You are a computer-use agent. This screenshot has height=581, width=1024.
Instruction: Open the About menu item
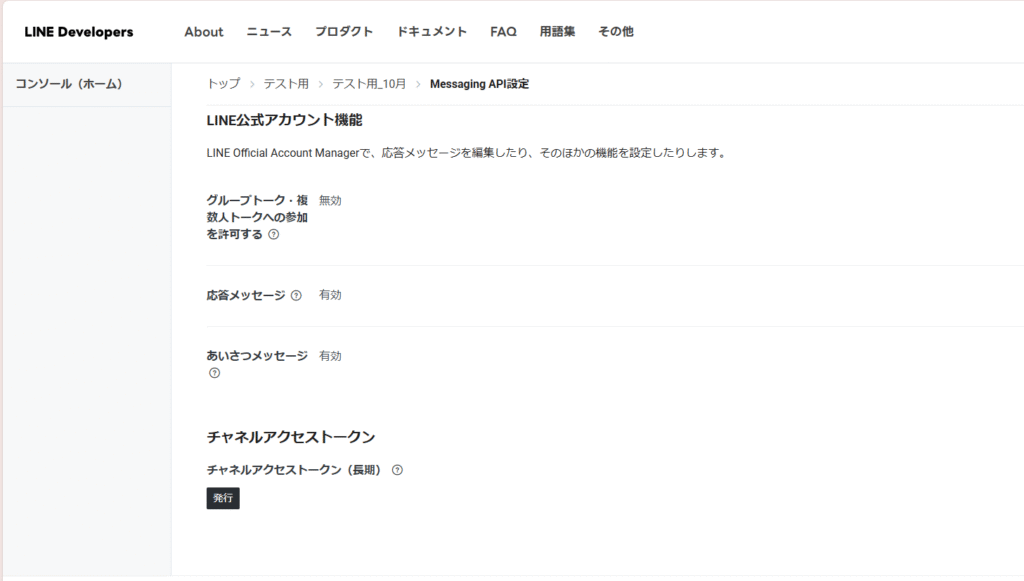(204, 32)
